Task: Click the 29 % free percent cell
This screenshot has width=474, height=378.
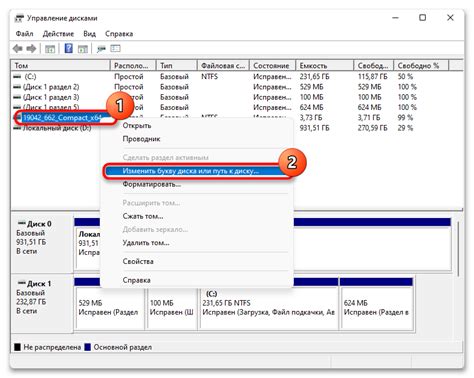Action: click(405, 128)
